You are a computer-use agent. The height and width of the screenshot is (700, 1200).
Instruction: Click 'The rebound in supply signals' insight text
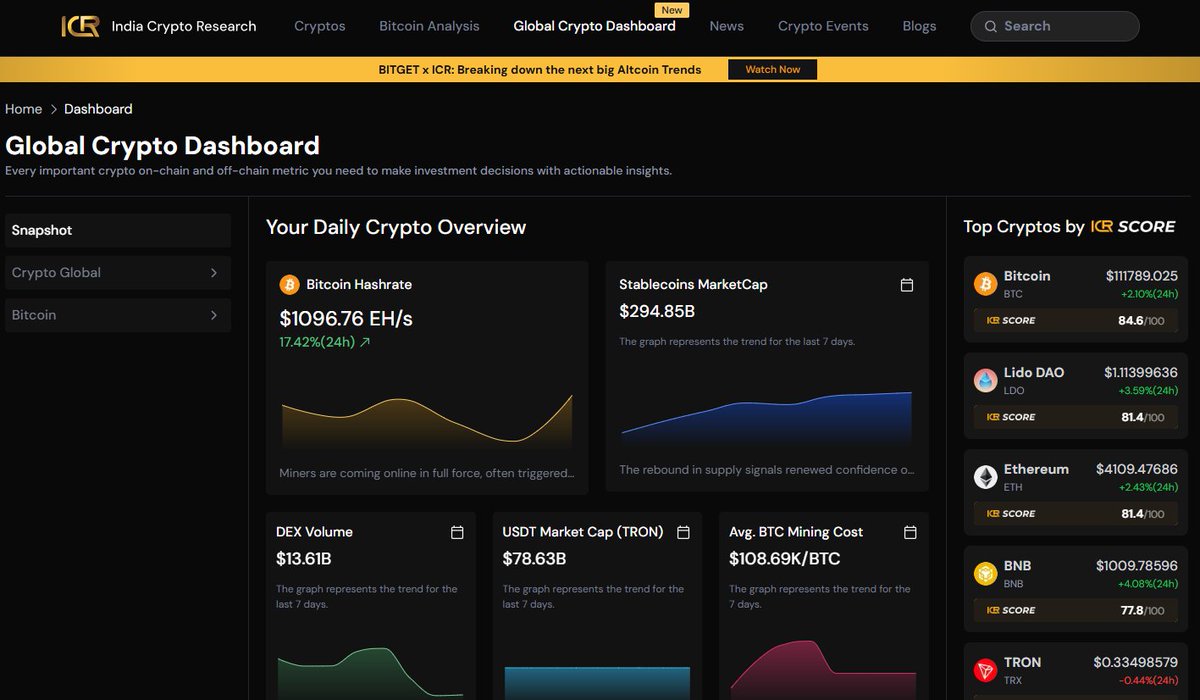767,469
